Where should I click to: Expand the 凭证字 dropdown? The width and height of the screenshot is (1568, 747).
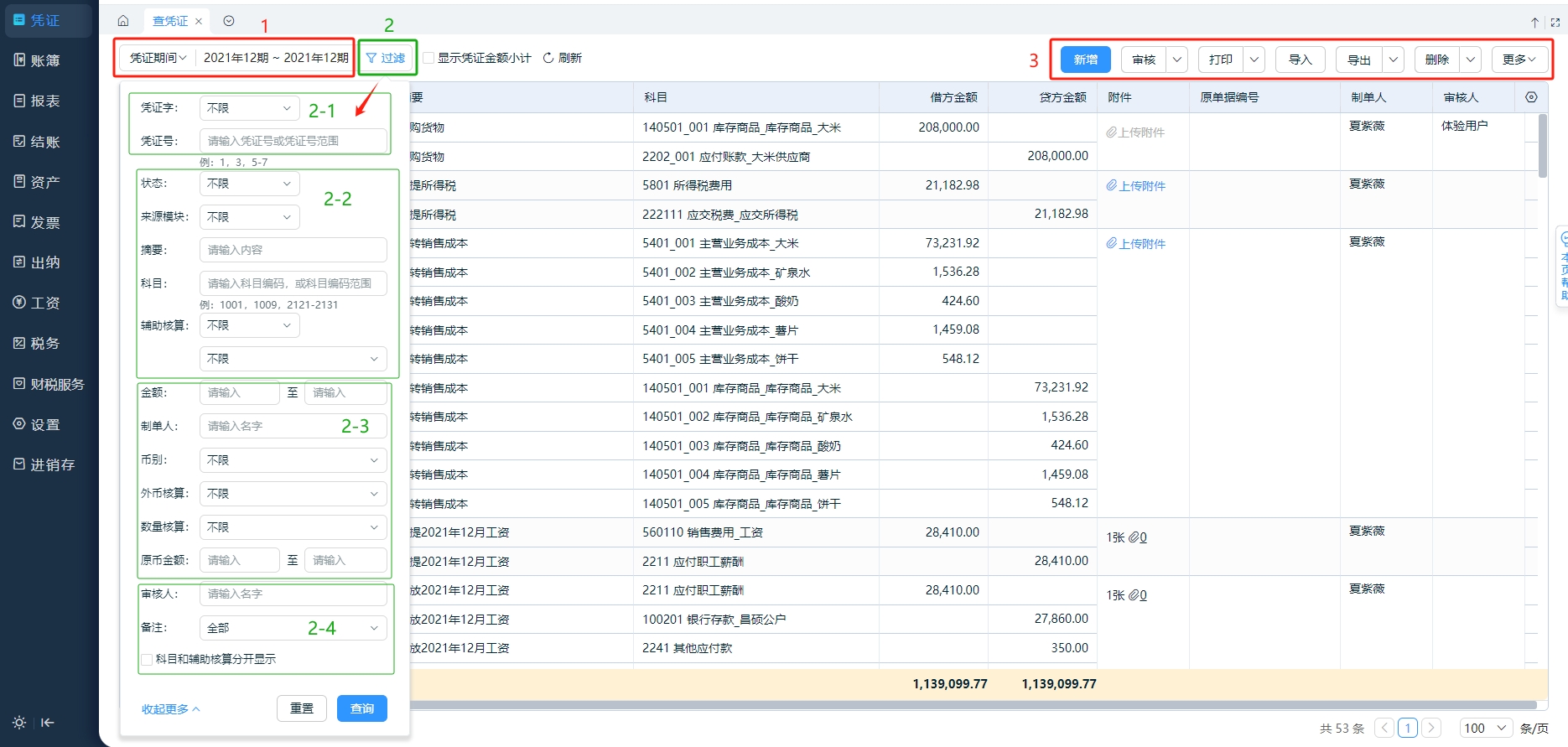coord(249,108)
